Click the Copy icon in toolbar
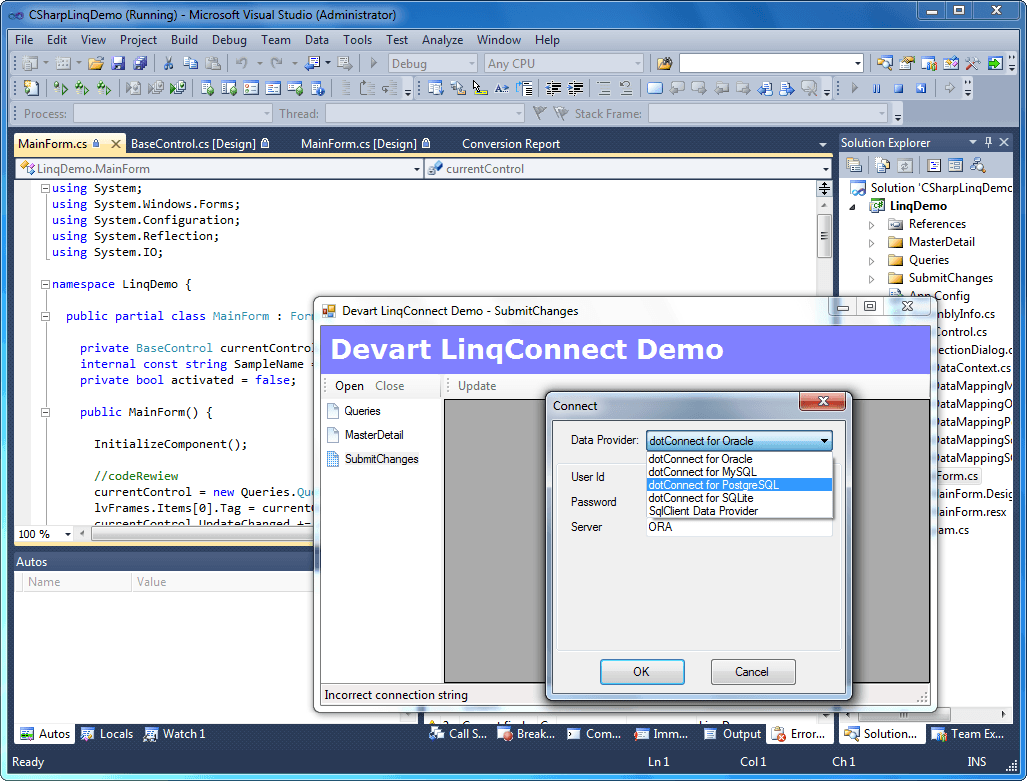1027x781 pixels. [191, 64]
